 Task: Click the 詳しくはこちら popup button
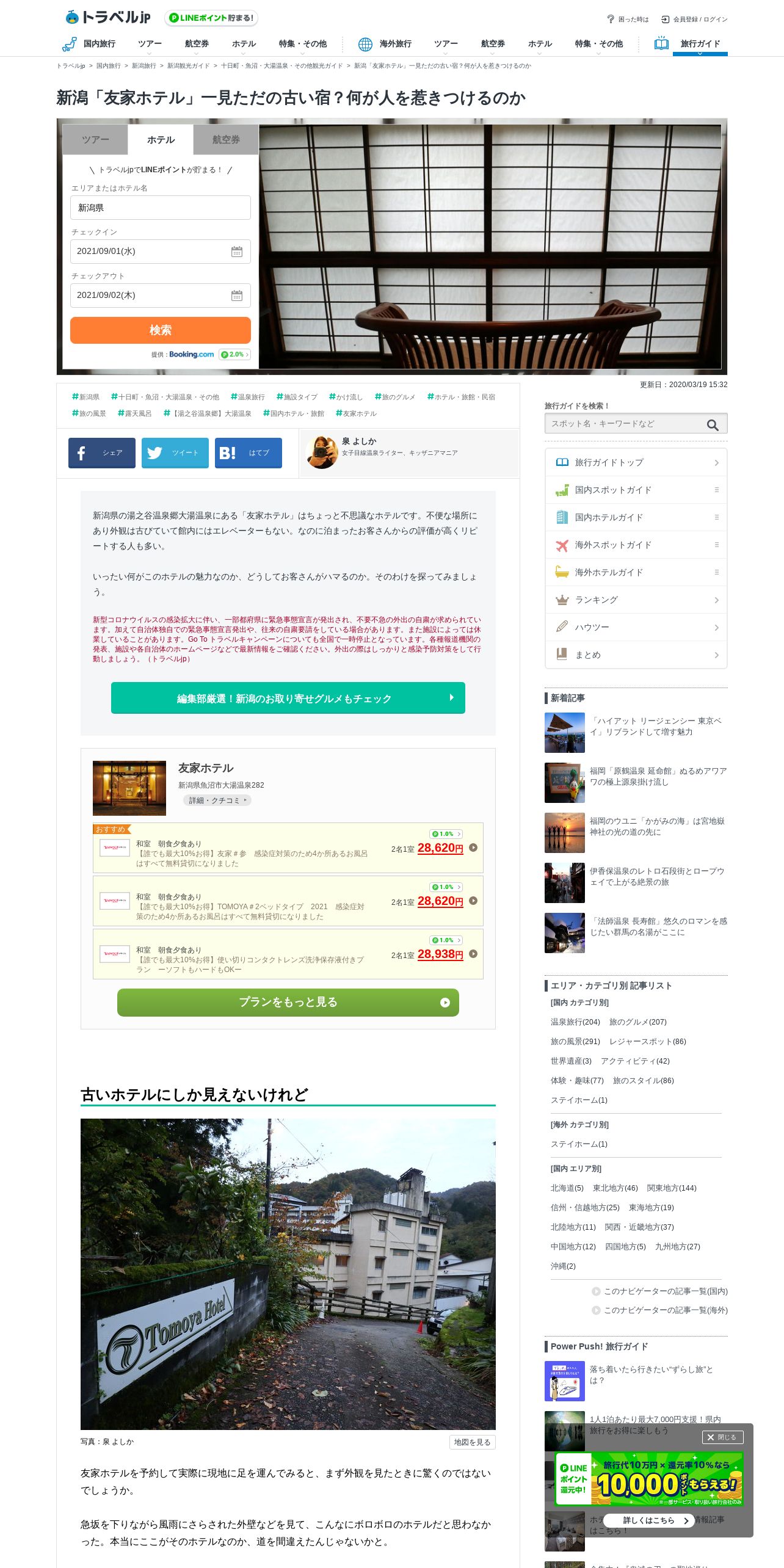click(x=648, y=1521)
